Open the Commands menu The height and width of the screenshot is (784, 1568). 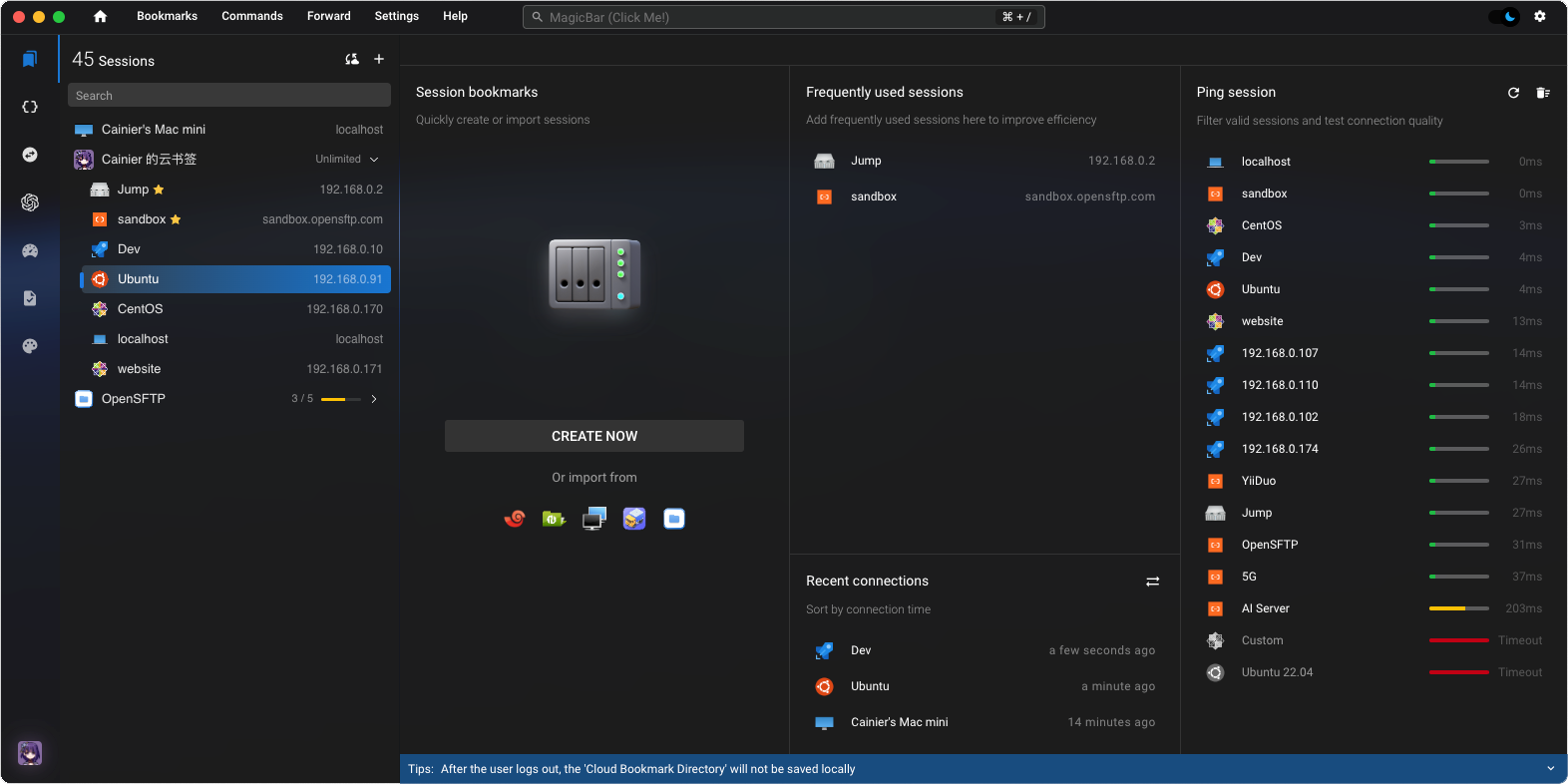(x=252, y=16)
